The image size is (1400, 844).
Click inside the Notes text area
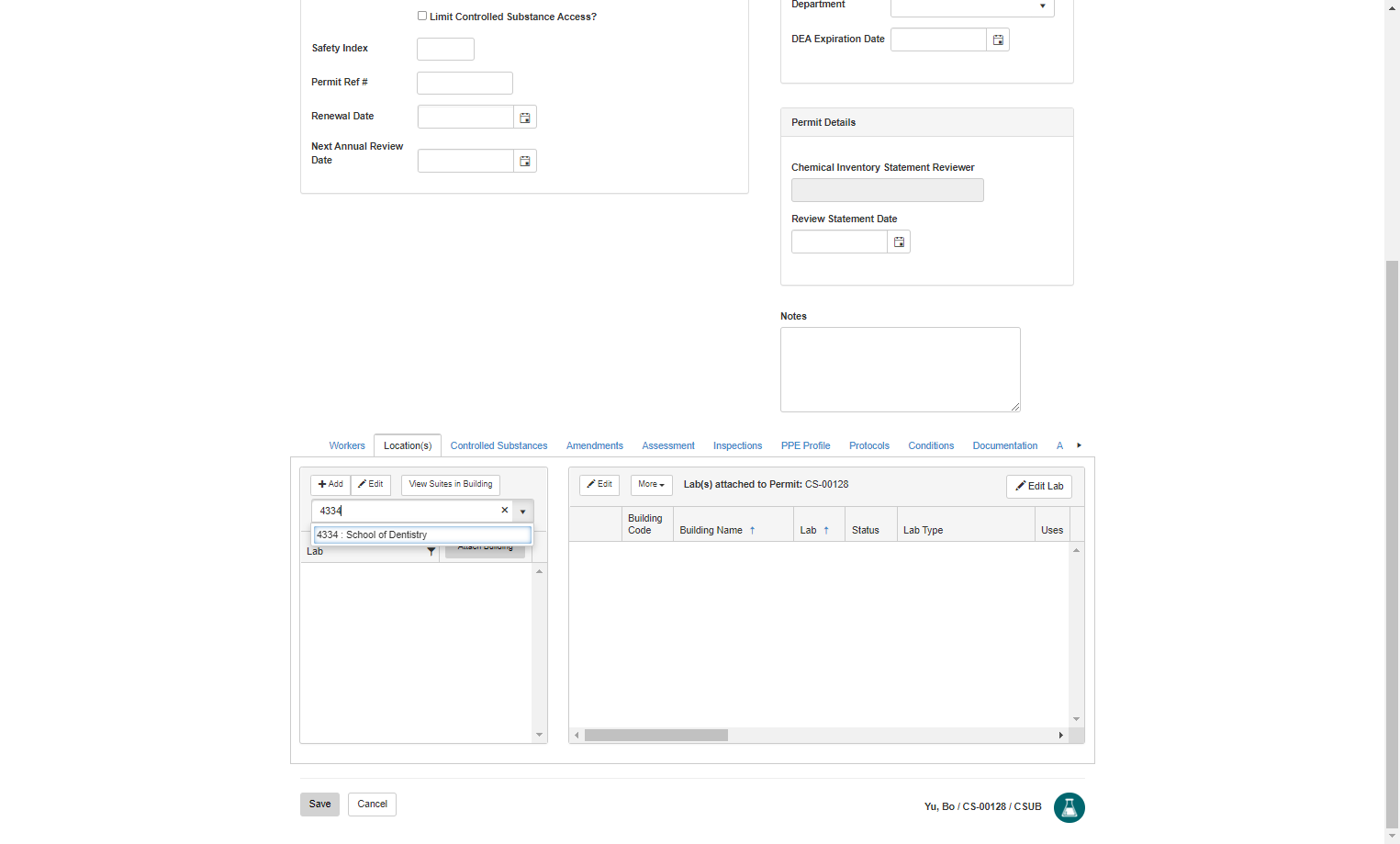click(x=901, y=369)
